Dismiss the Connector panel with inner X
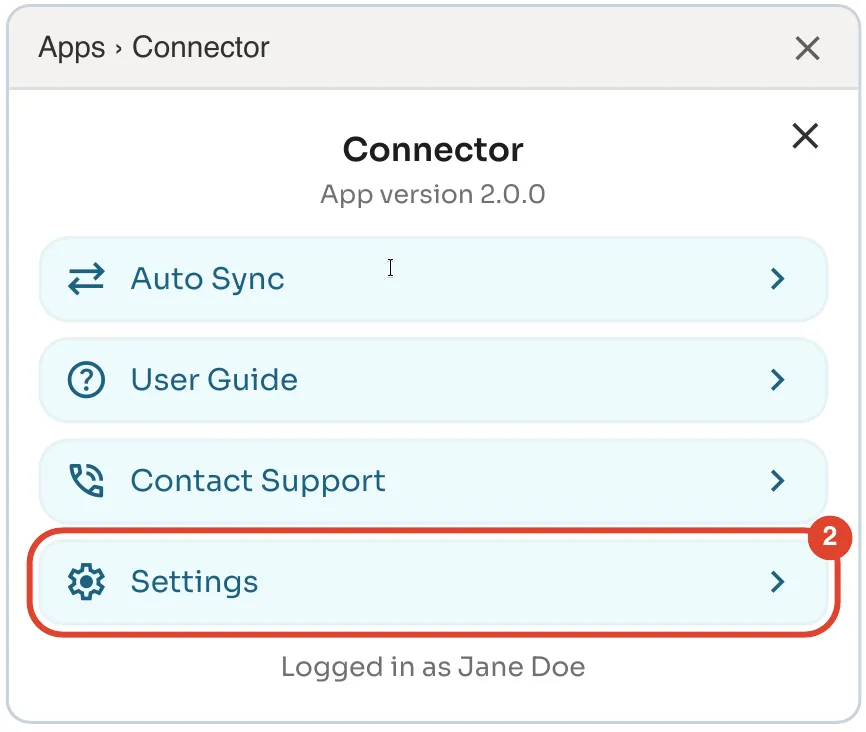Screen dimensions: 866x732 coord(805,135)
